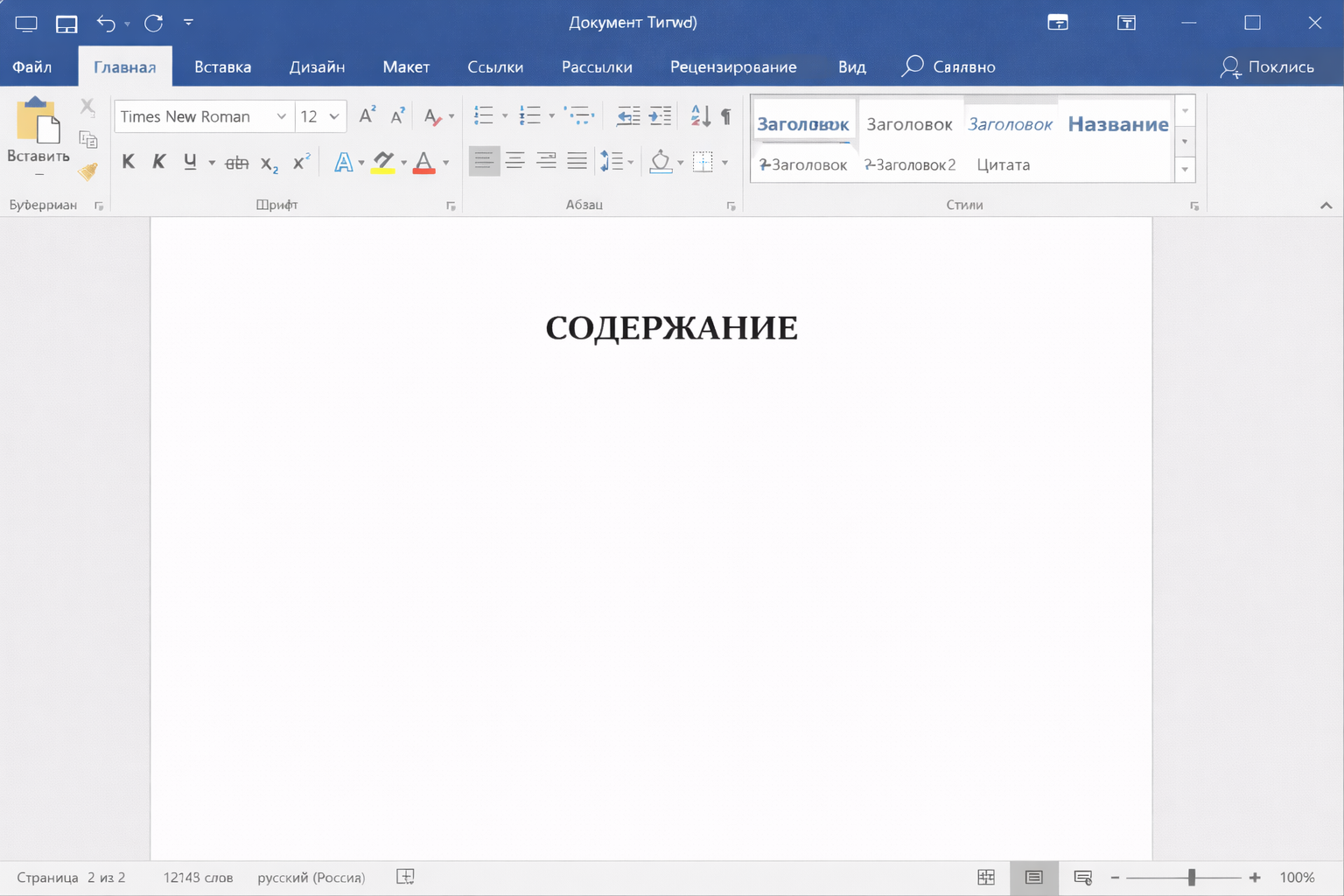Click the superscript icon
This screenshot has height=896, width=1344.
coord(301,163)
